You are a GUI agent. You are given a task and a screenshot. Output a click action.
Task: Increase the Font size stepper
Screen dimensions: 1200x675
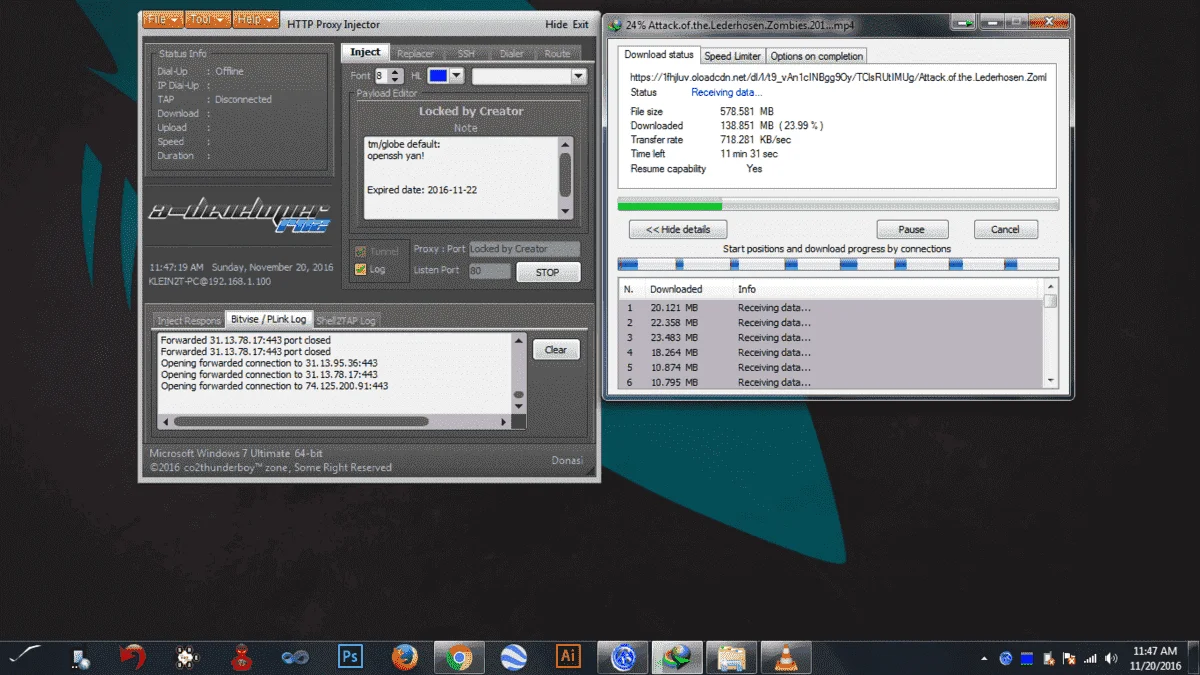(x=397, y=72)
